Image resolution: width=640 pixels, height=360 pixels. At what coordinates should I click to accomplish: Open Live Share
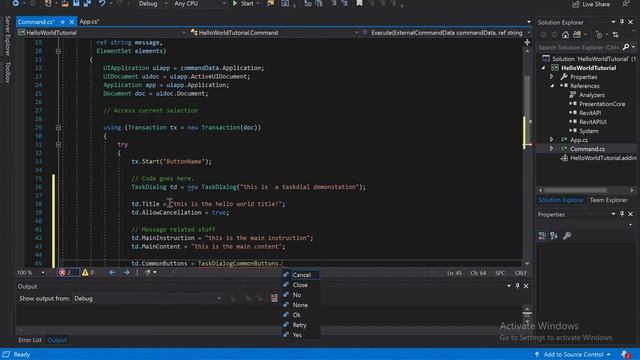point(591,4)
